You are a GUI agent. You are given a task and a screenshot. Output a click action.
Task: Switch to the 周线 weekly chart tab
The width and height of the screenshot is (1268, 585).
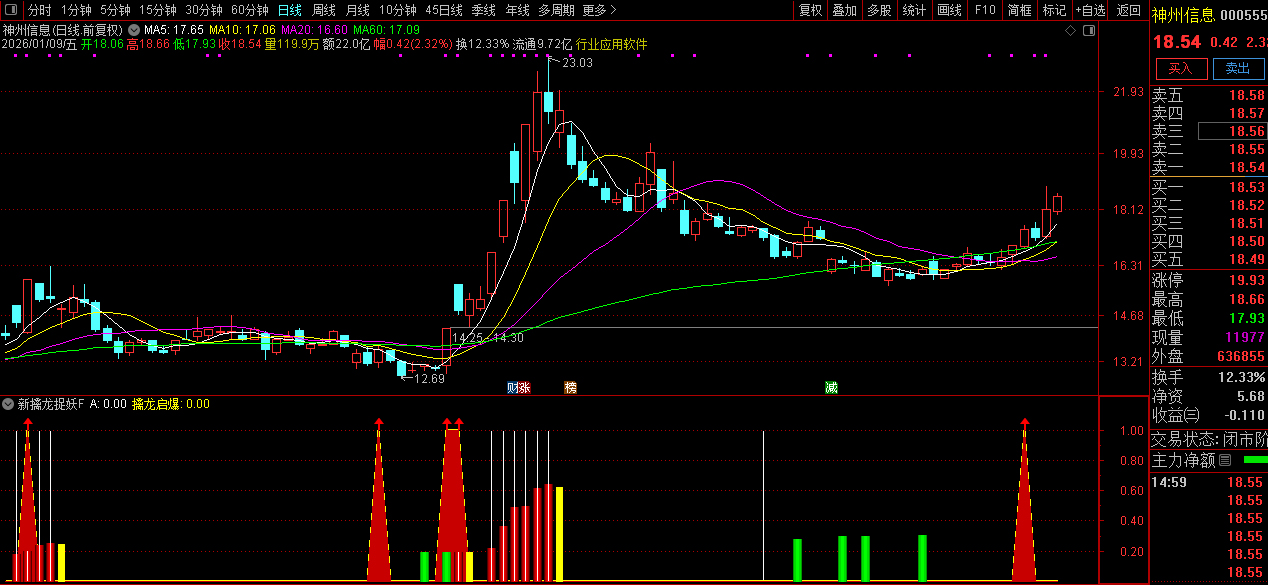[324, 10]
